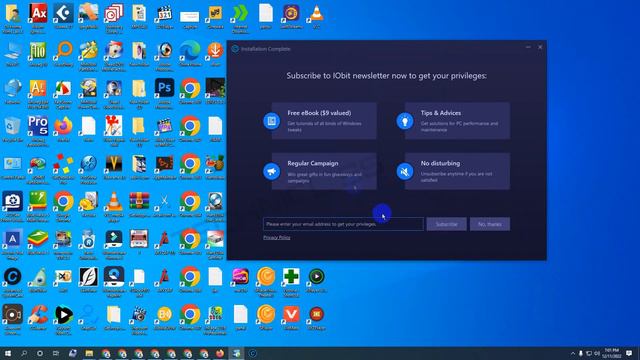The height and width of the screenshot is (360, 640).
Task: Show hidden system tray icons
Action: coord(572,353)
